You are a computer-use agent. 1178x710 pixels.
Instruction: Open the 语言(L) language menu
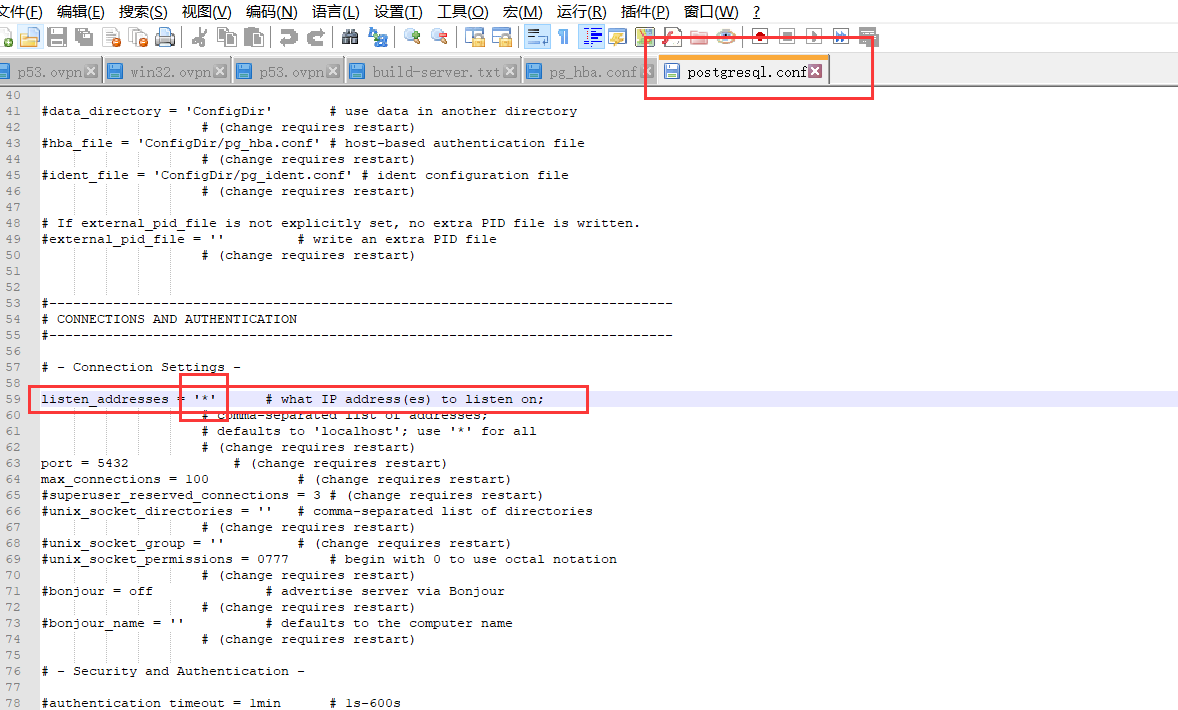(x=335, y=12)
